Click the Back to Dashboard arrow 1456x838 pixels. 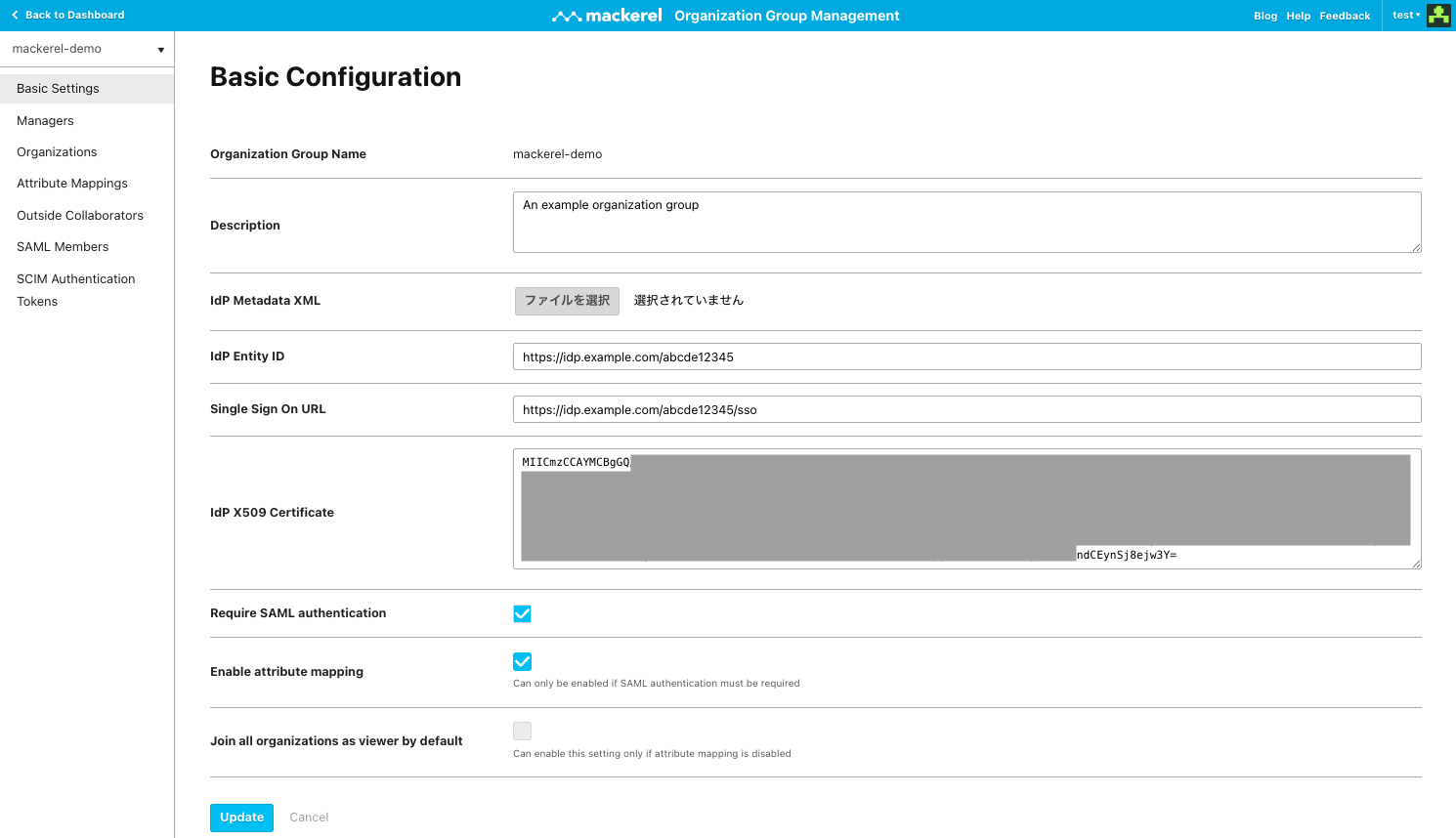[x=15, y=16]
